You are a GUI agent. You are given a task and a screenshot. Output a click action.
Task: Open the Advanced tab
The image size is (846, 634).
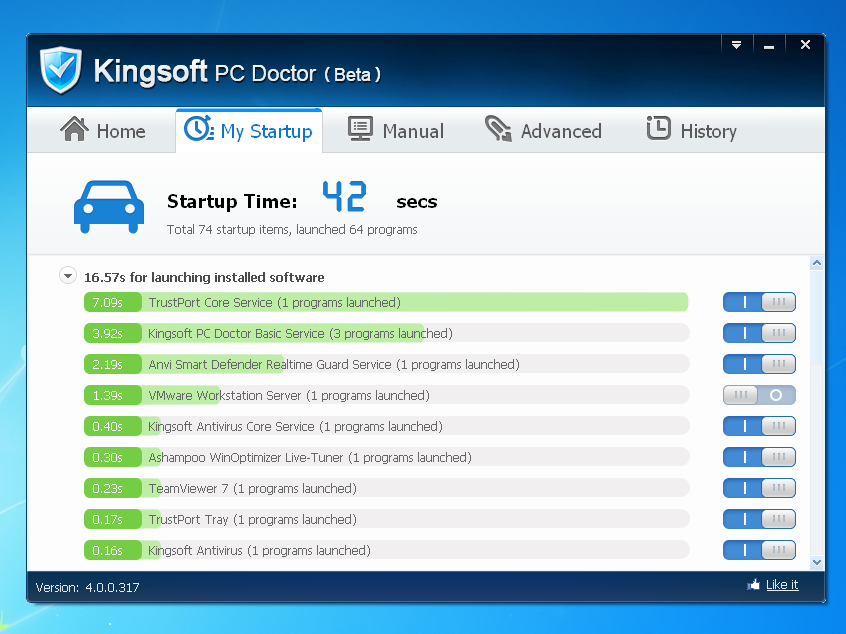pyautogui.click(x=543, y=131)
